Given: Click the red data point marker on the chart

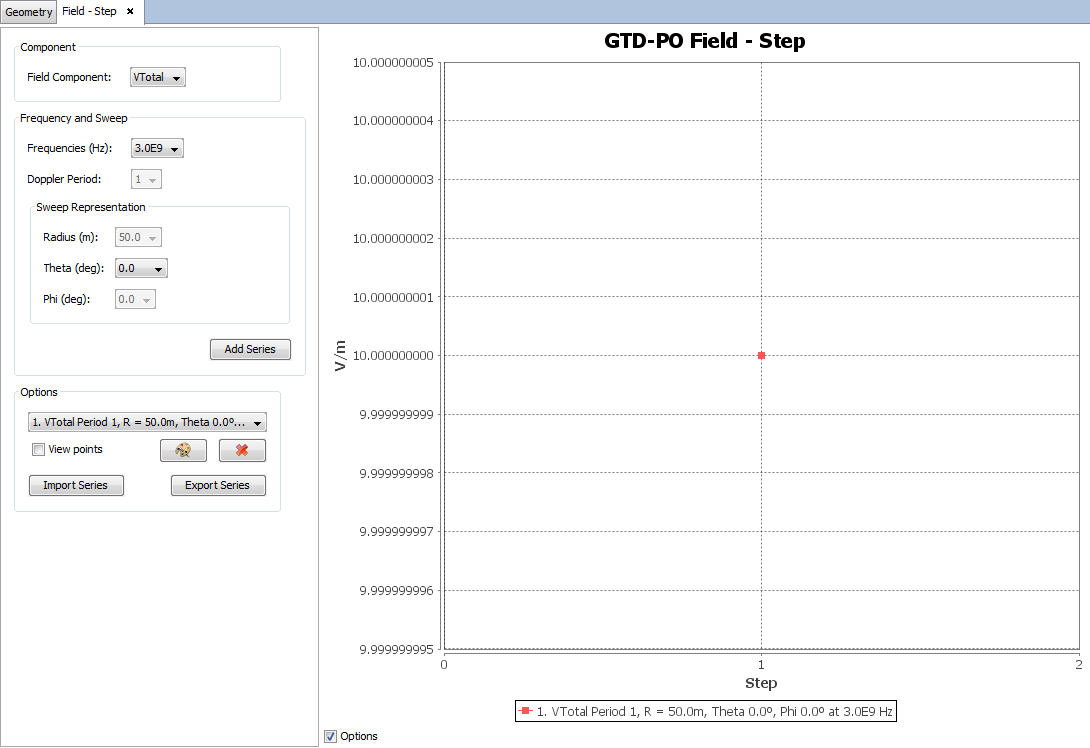Looking at the screenshot, I should pos(762,356).
